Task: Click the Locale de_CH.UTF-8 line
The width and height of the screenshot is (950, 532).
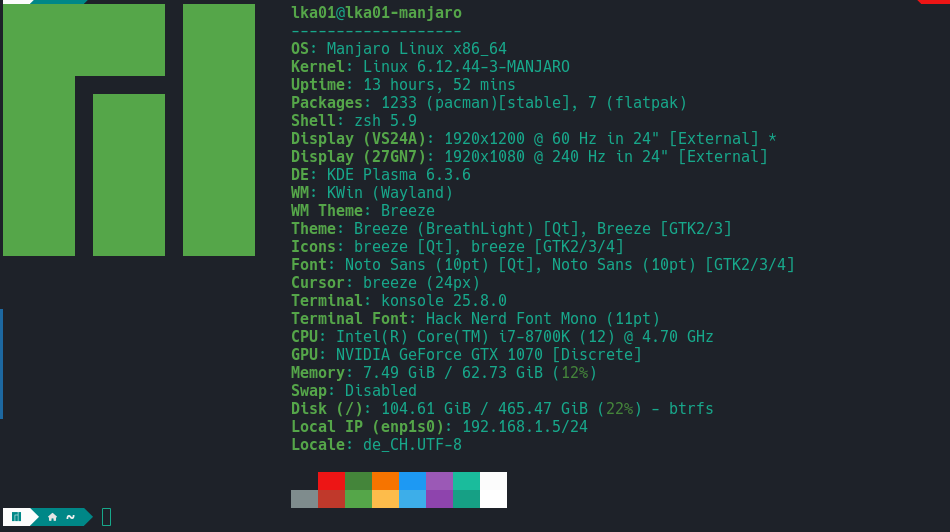Action: pos(376,445)
